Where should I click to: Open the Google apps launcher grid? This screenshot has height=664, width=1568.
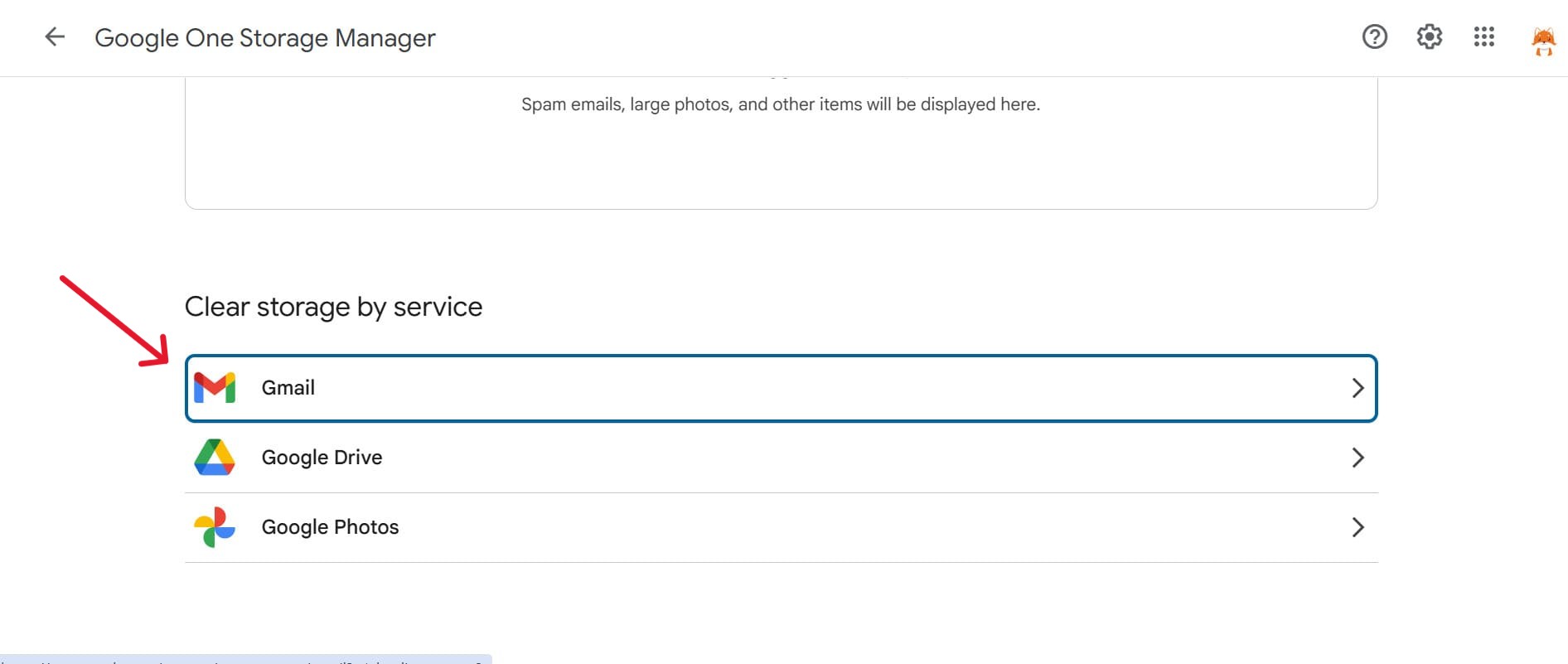pyautogui.click(x=1483, y=37)
